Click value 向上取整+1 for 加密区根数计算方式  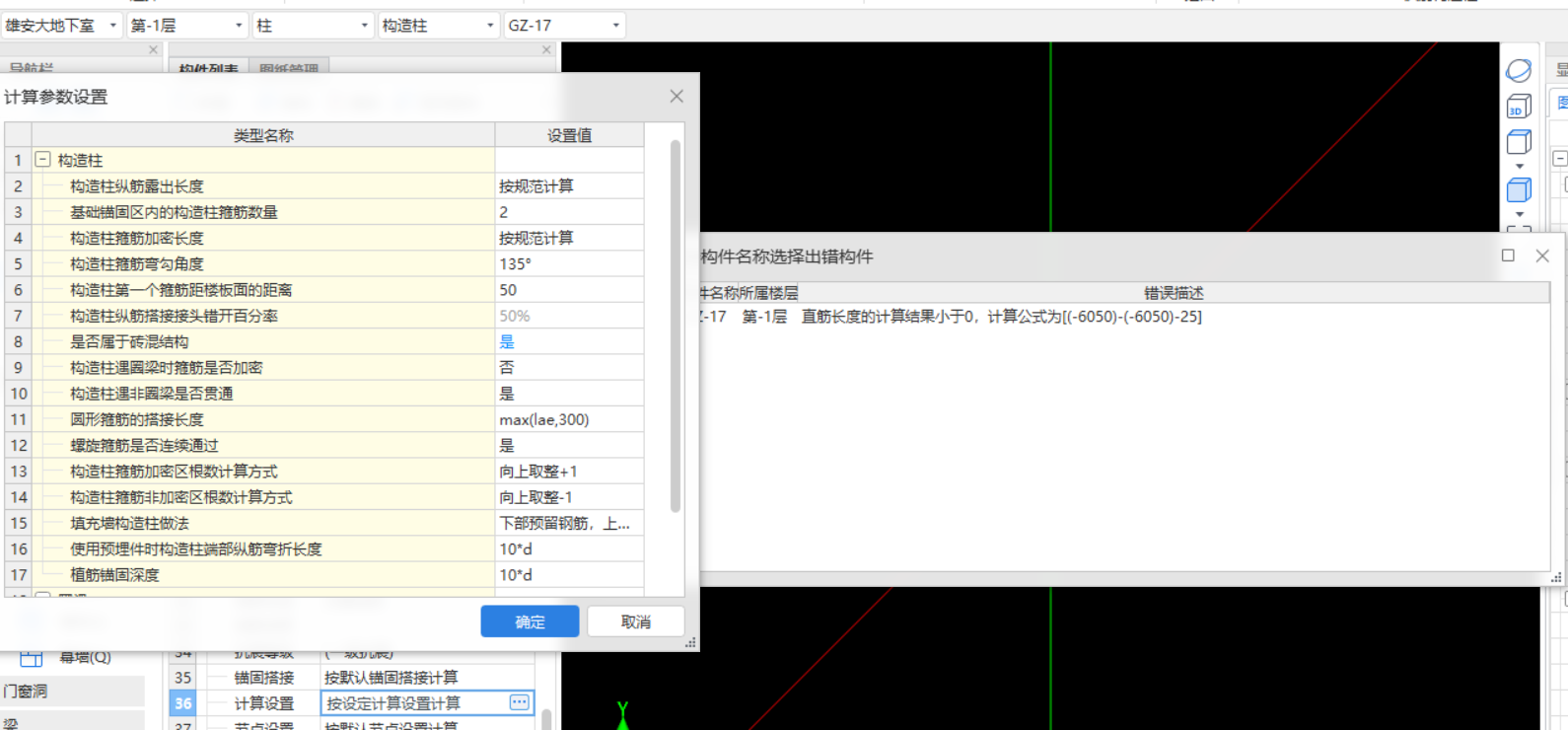click(570, 472)
